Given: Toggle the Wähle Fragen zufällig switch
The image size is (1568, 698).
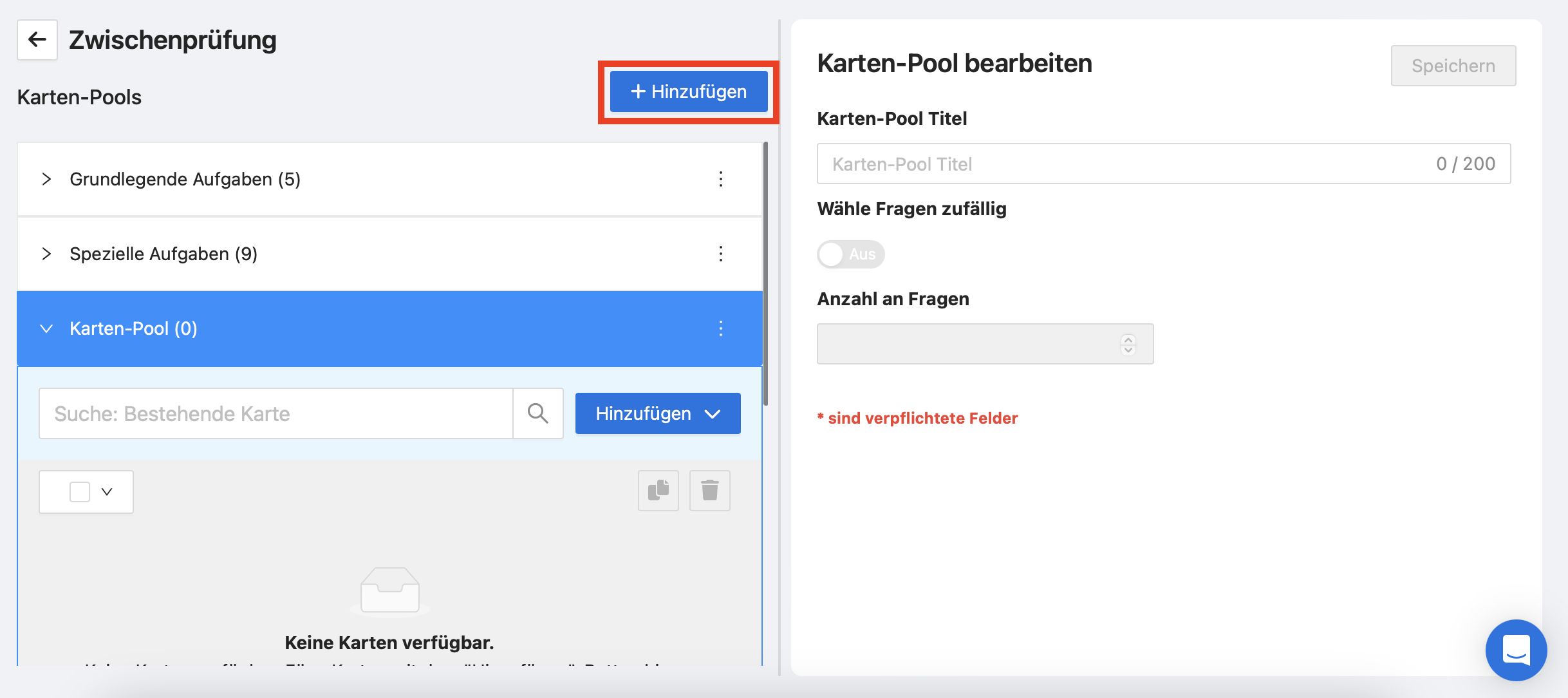Looking at the screenshot, I should tap(850, 254).
